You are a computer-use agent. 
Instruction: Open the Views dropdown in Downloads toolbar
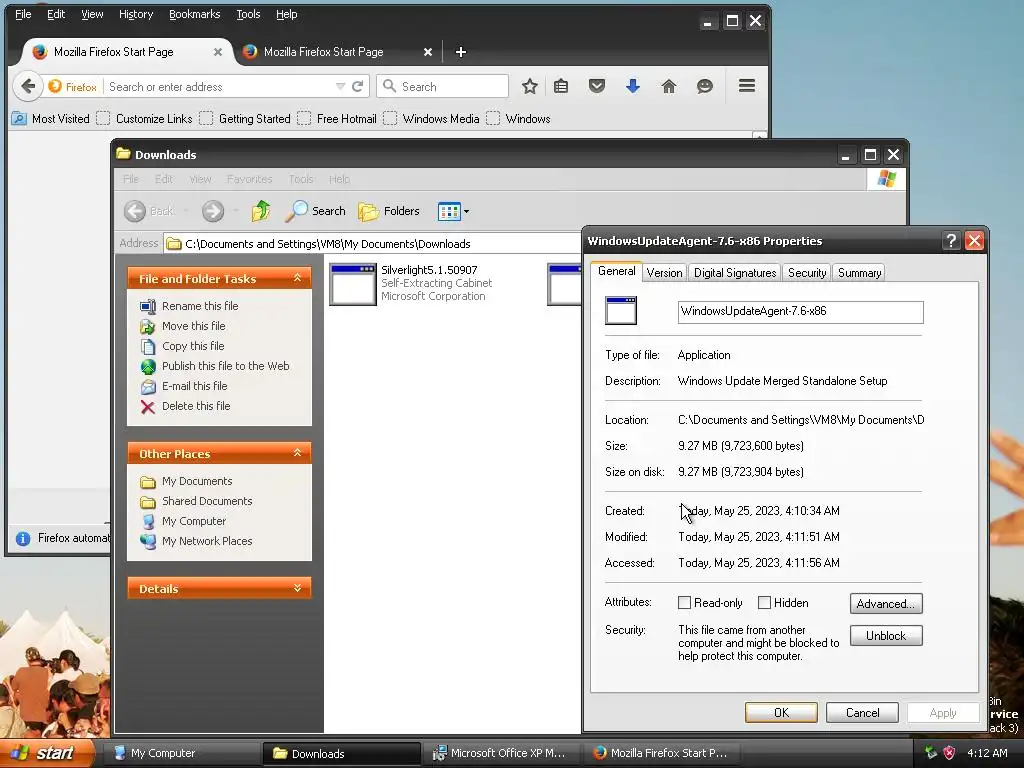tap(453, 211)
